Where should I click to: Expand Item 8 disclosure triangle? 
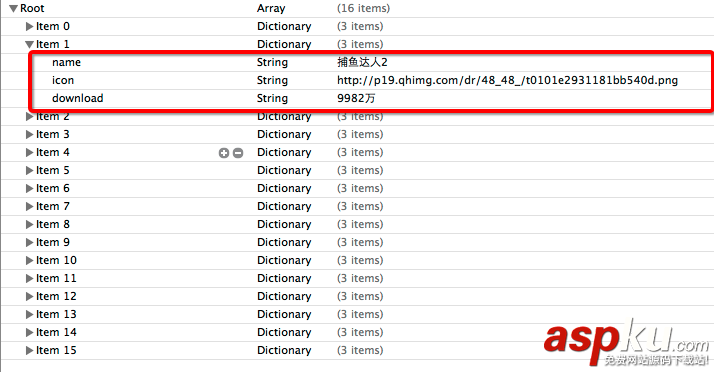pyautogui.click(x=29, y=224)
